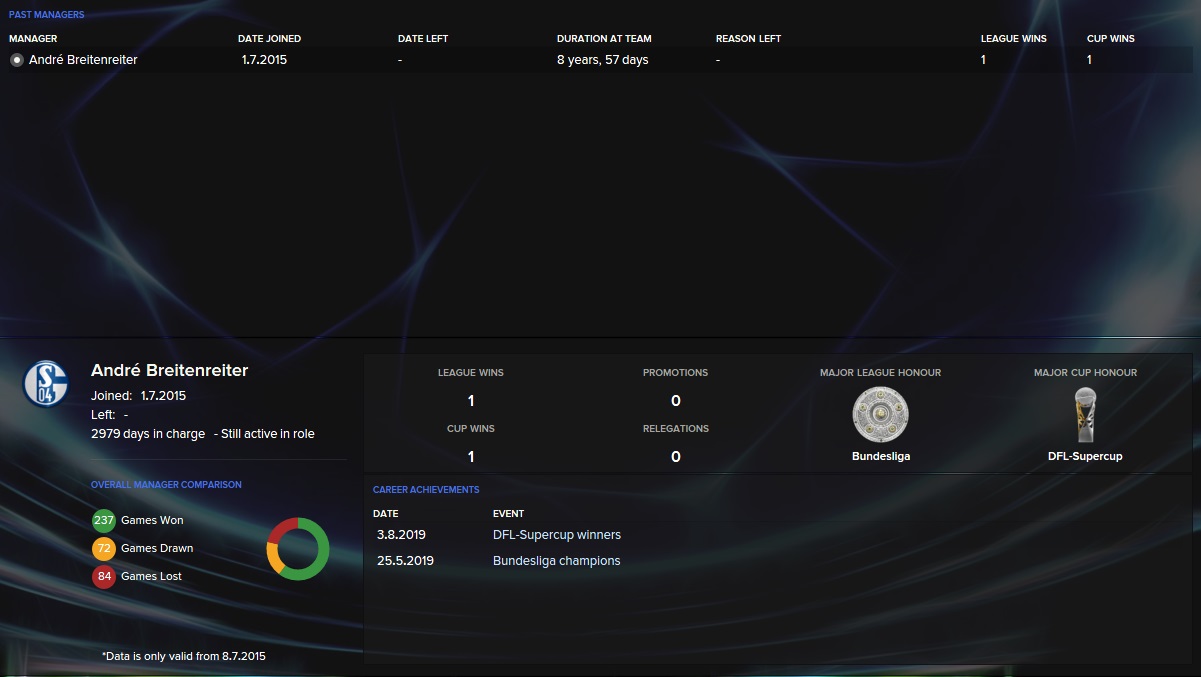Viewport: 1201px width, 677px height.
Task: Click the DFL-Supercup trophy icon
Action: (x=1086, y=414)
